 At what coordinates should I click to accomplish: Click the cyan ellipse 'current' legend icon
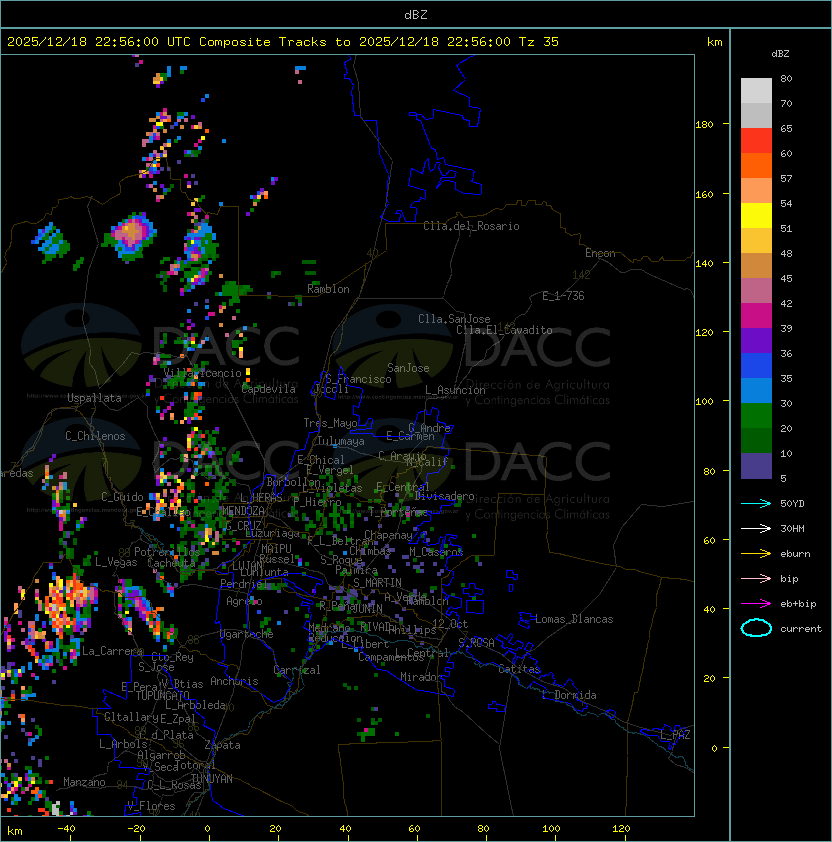756,628
